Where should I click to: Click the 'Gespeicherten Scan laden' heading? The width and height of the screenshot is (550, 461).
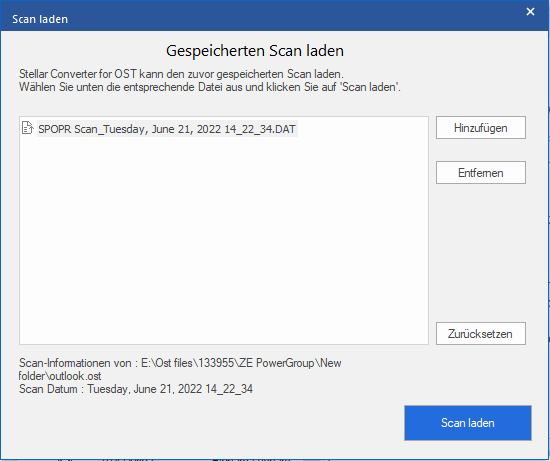255,51
